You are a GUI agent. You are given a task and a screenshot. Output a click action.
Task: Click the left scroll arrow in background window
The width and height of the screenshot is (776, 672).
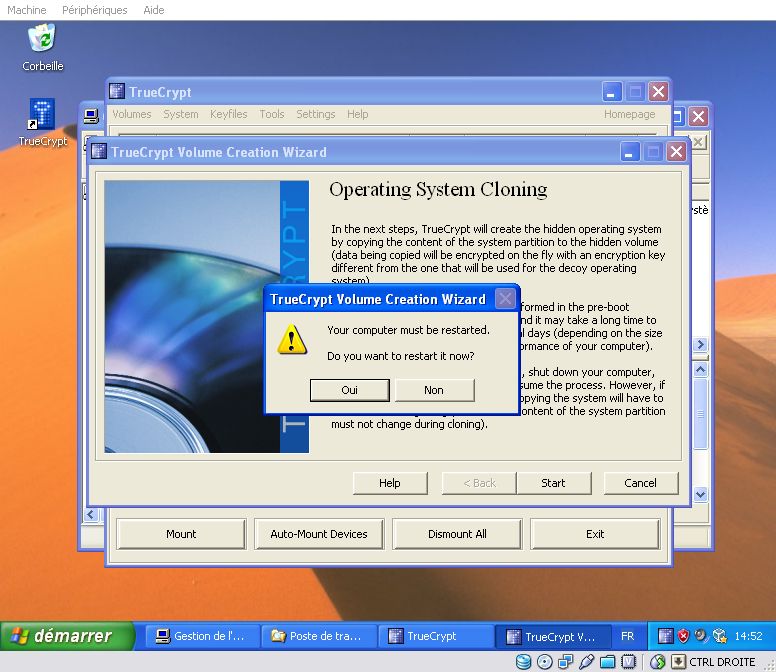(x=91, y=515)
